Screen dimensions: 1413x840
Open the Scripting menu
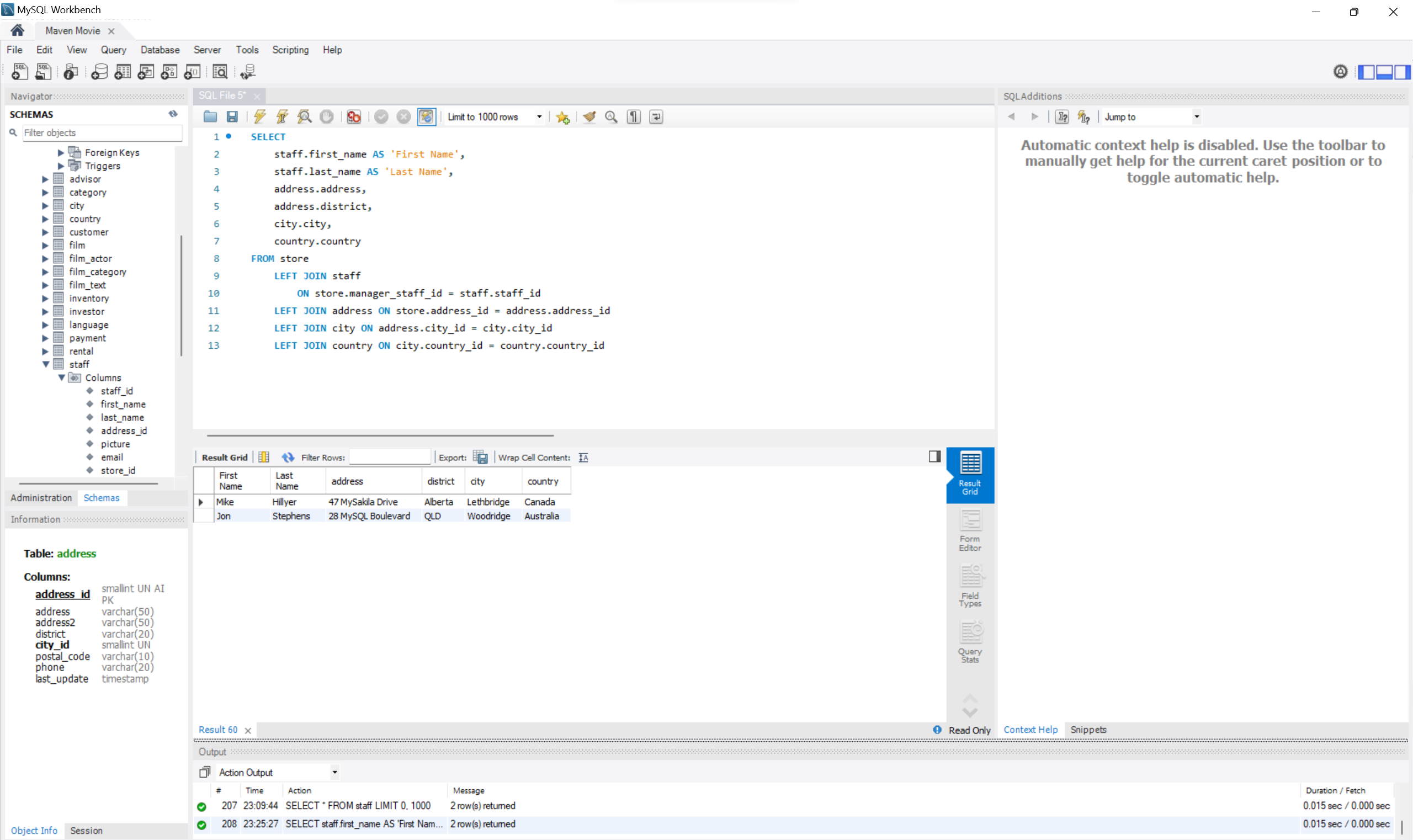[x=290, y=50]
